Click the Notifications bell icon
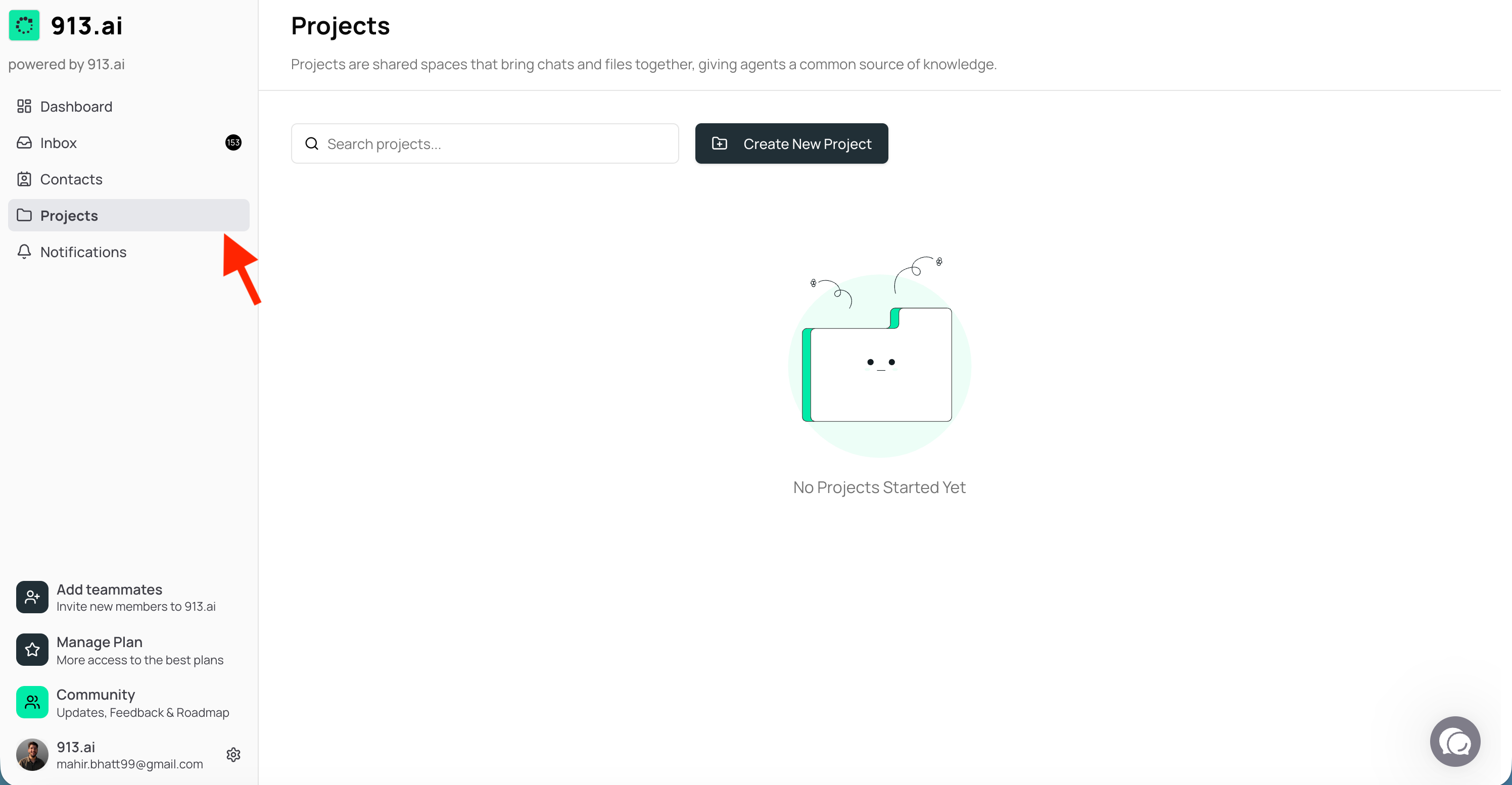The height and width of the screenshot is (785, 1512). point(24,252)
